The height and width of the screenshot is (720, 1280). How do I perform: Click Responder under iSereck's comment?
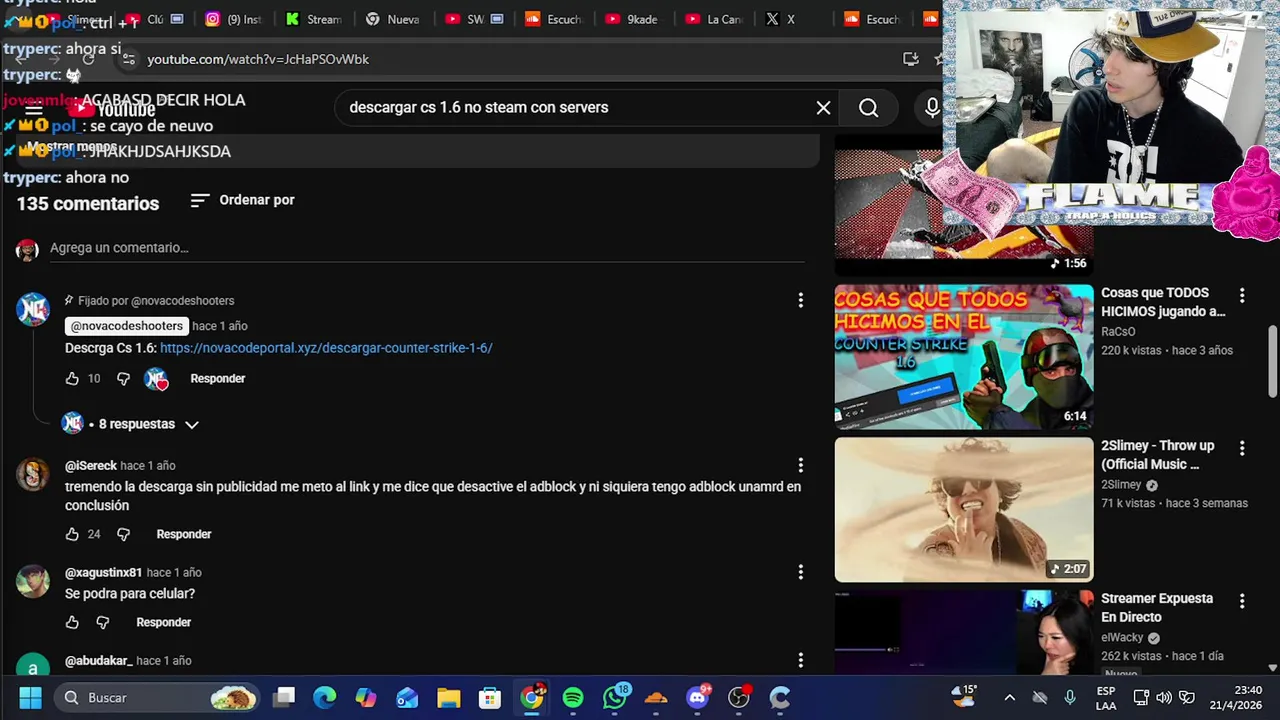point(184,534)
